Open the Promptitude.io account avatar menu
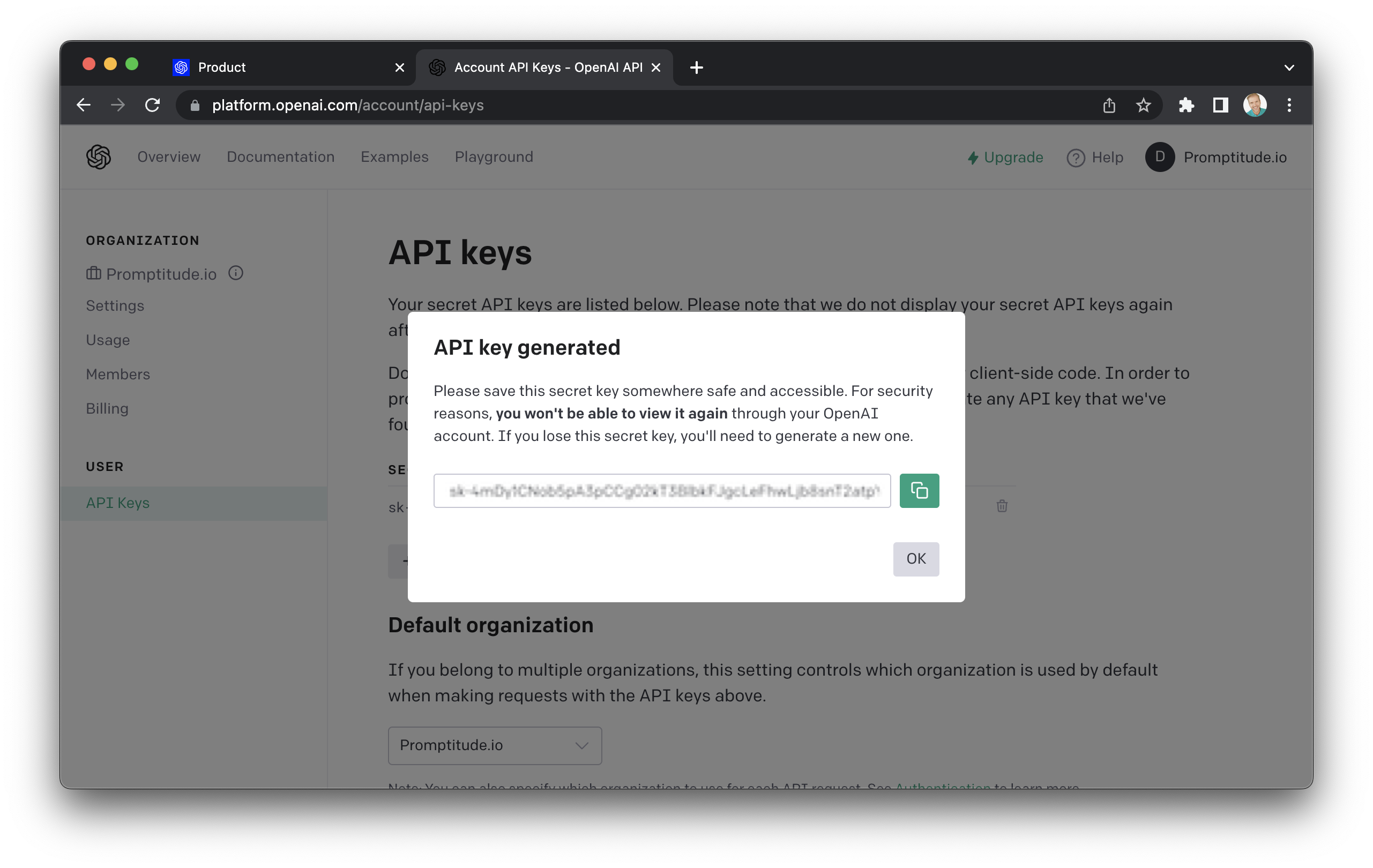This screenshot has width=1373, height=868. (1159, 158)
